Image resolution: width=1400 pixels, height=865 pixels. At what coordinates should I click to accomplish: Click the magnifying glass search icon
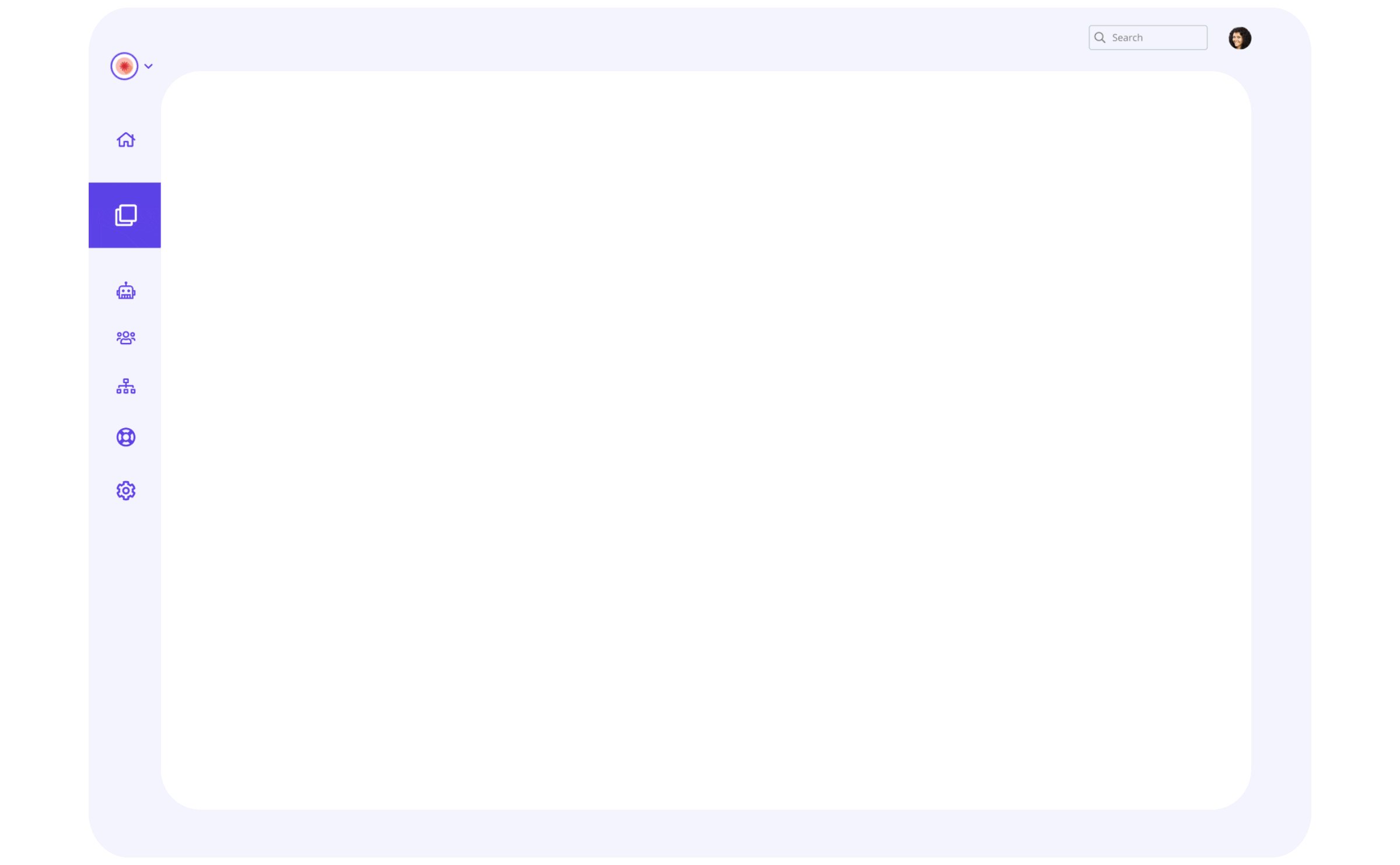tap(1100, 37)
